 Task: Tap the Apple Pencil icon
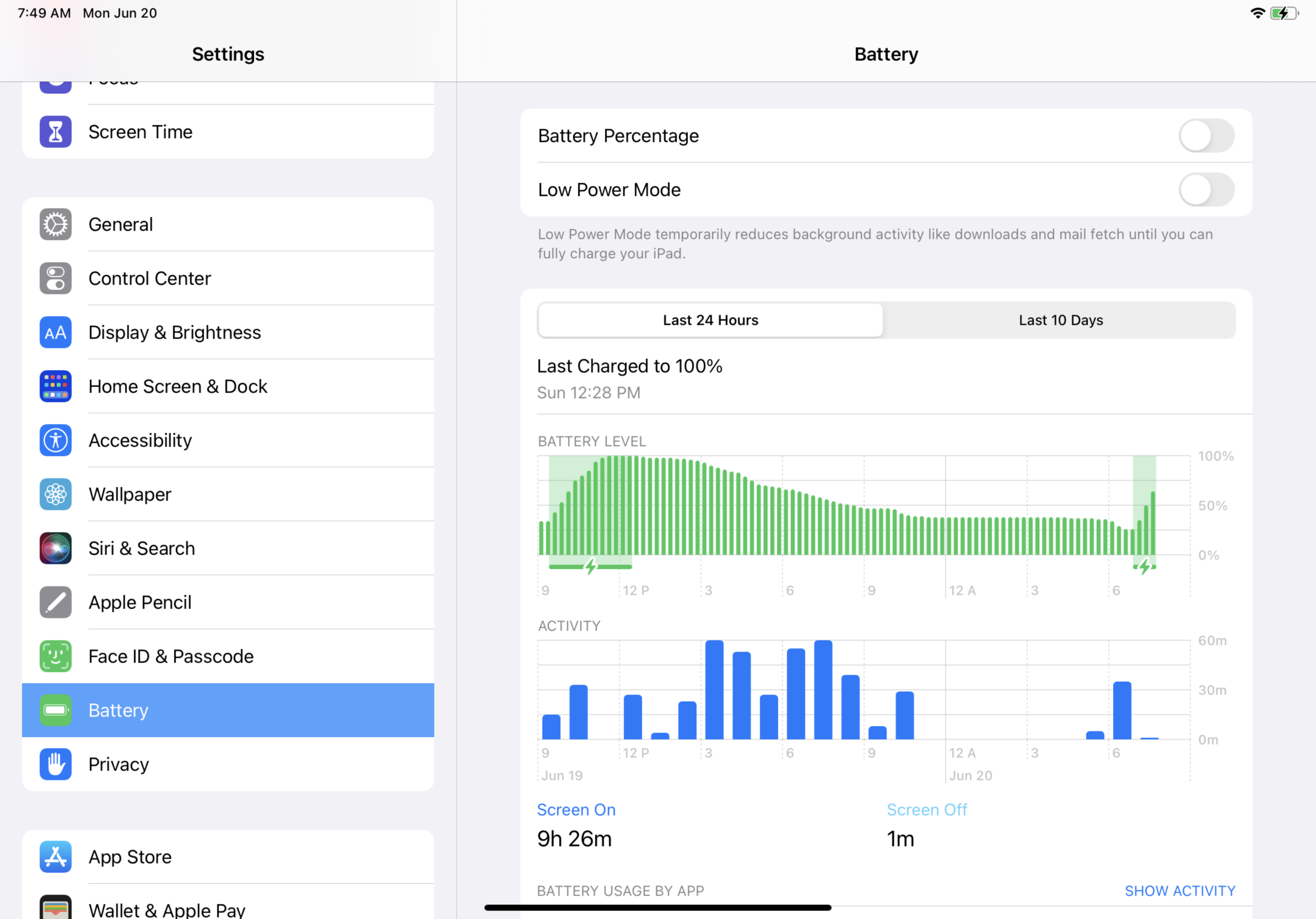(56, 602)
